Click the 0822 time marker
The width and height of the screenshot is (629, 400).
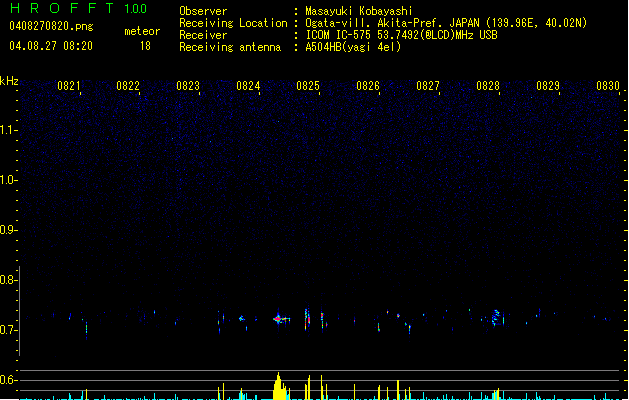[128, 86]
